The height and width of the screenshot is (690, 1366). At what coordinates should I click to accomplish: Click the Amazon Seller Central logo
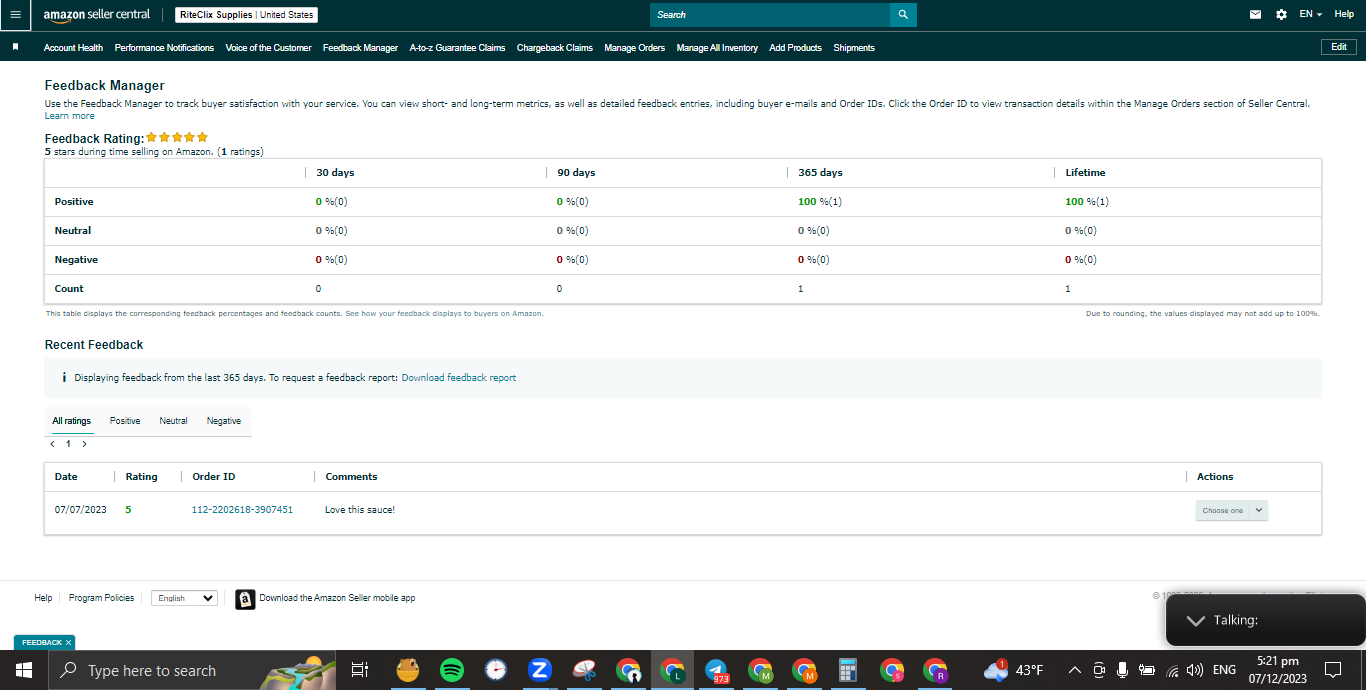coord(97,15)
